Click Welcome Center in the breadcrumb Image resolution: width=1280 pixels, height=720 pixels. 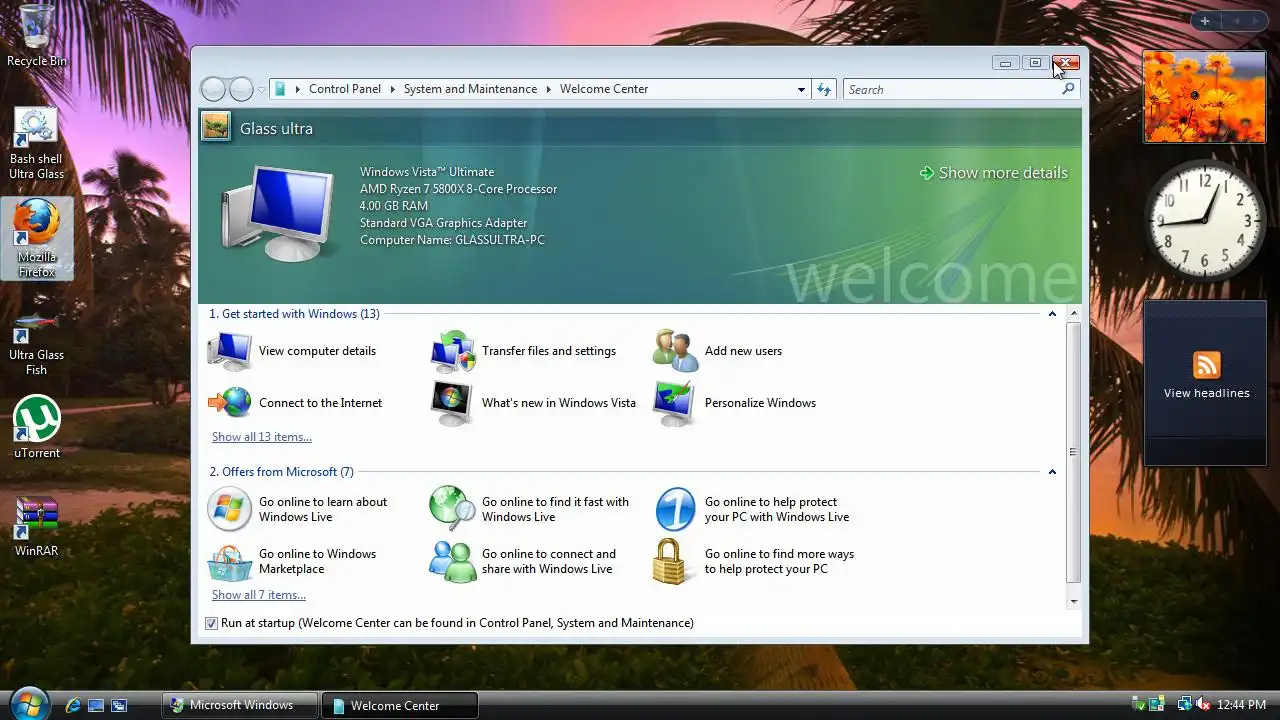[604, 89]
